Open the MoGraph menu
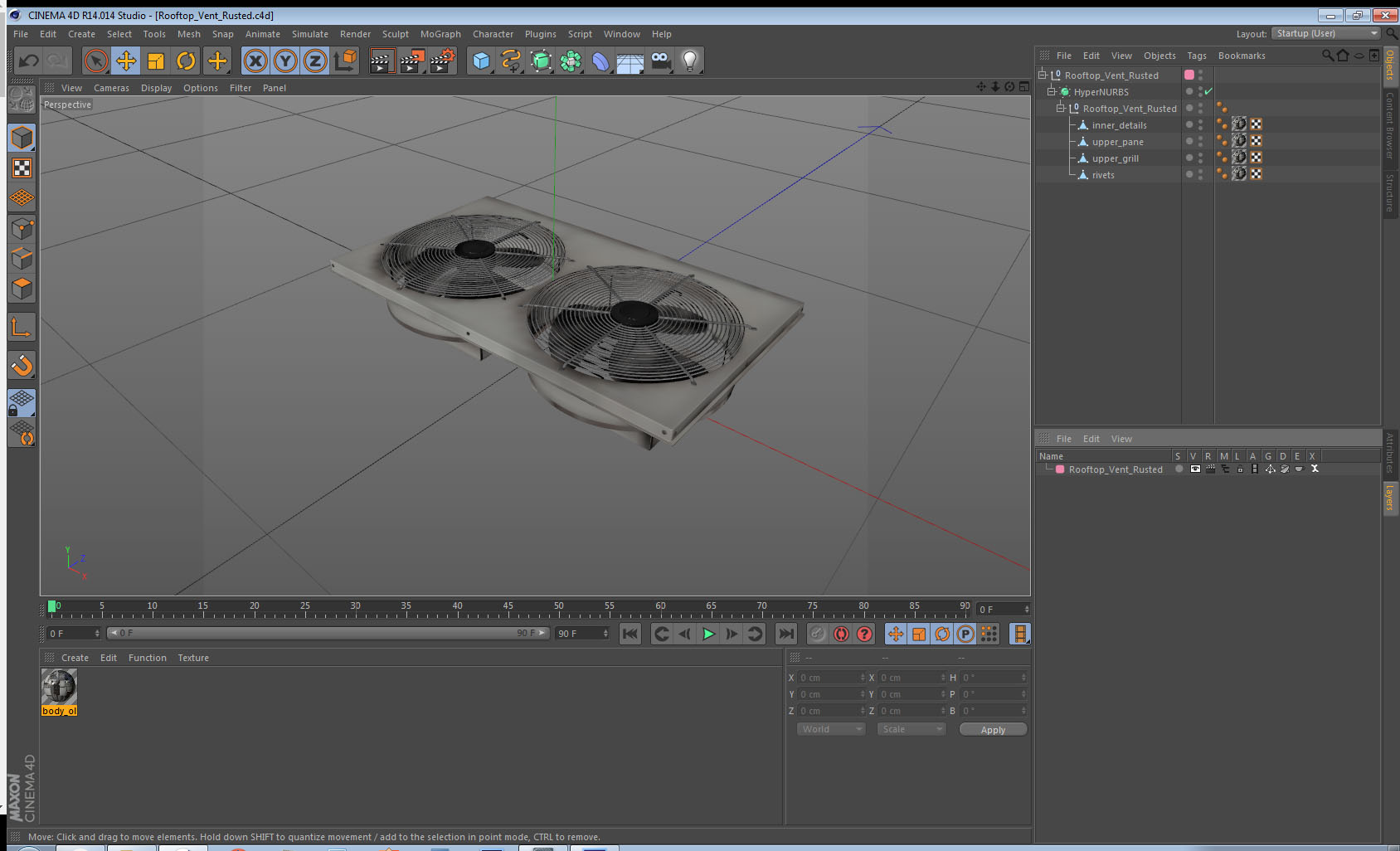 pyautogui.click(x=440, y=34)
